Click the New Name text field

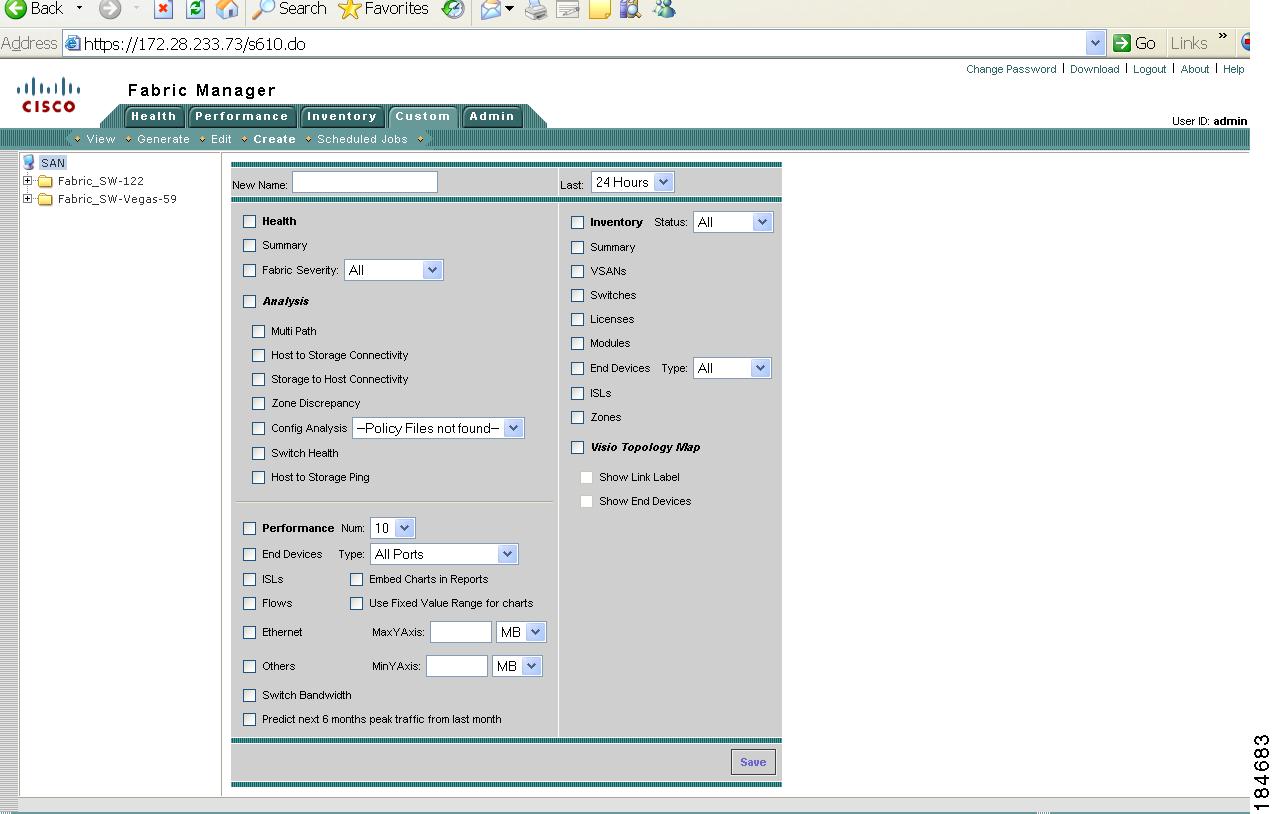[x=364, y=182]
